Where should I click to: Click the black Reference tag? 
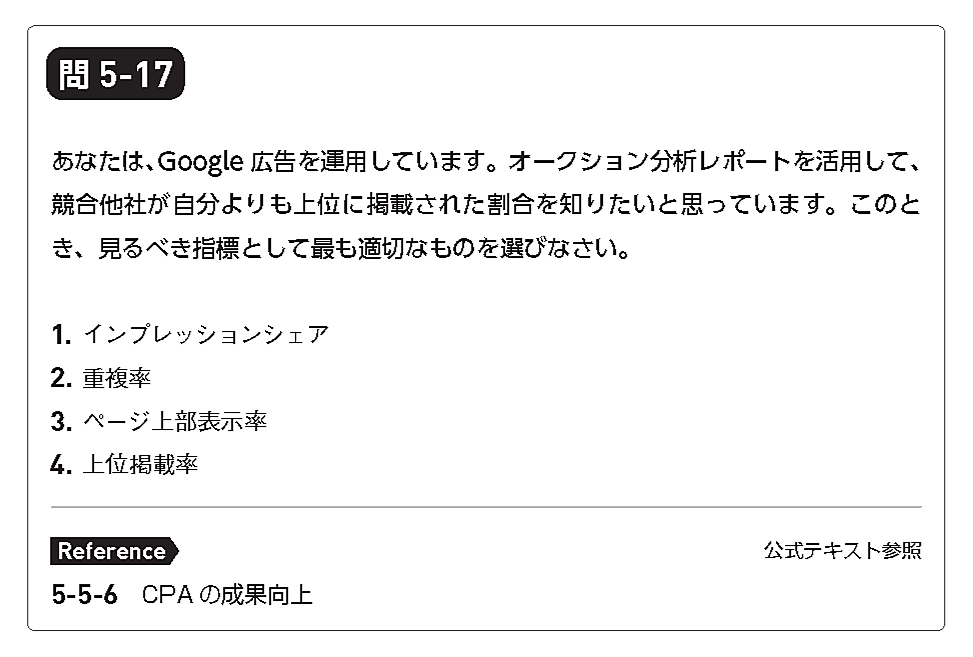pos(113,551)
